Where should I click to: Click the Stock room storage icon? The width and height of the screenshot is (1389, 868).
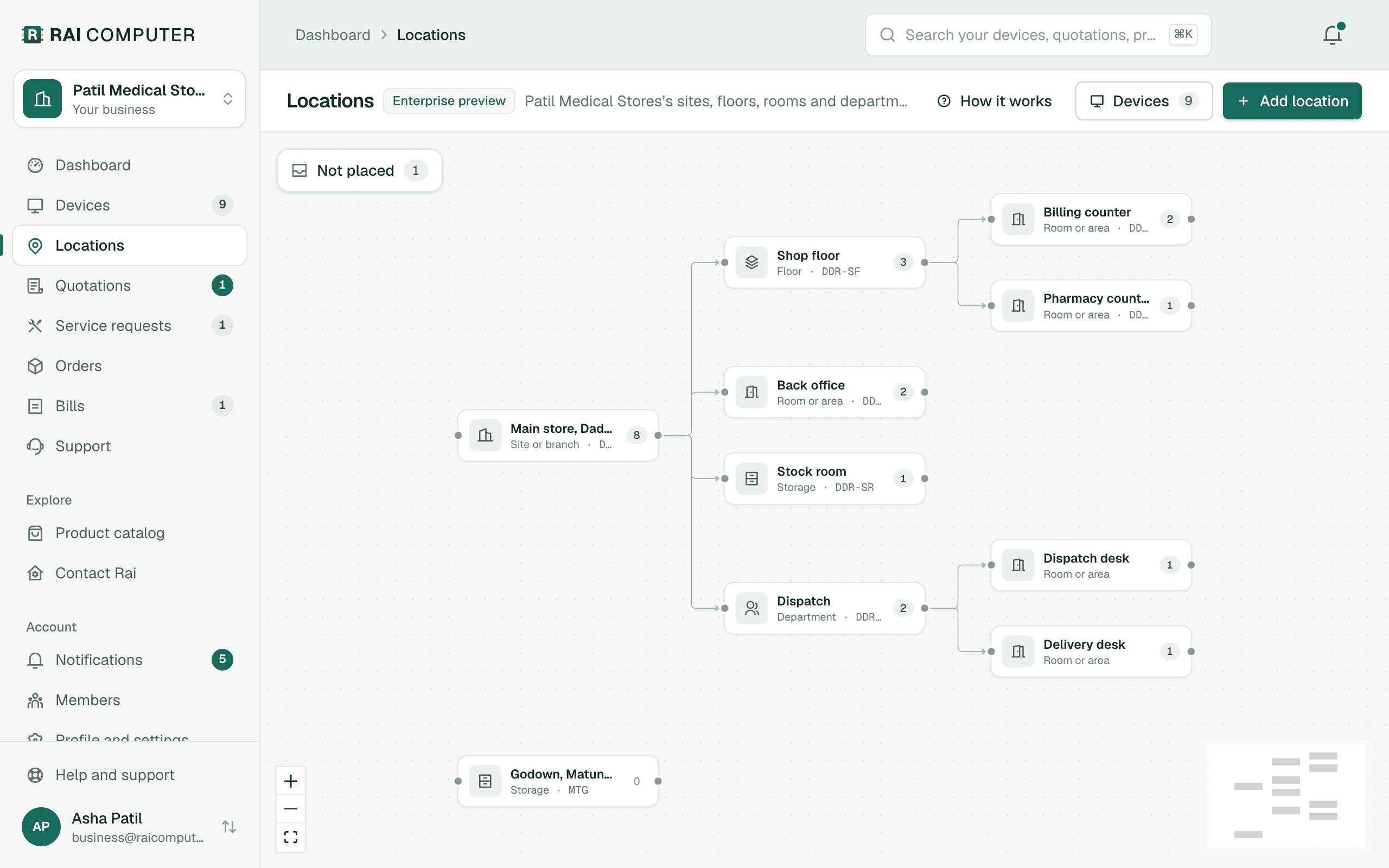click(x=751, y=478)
